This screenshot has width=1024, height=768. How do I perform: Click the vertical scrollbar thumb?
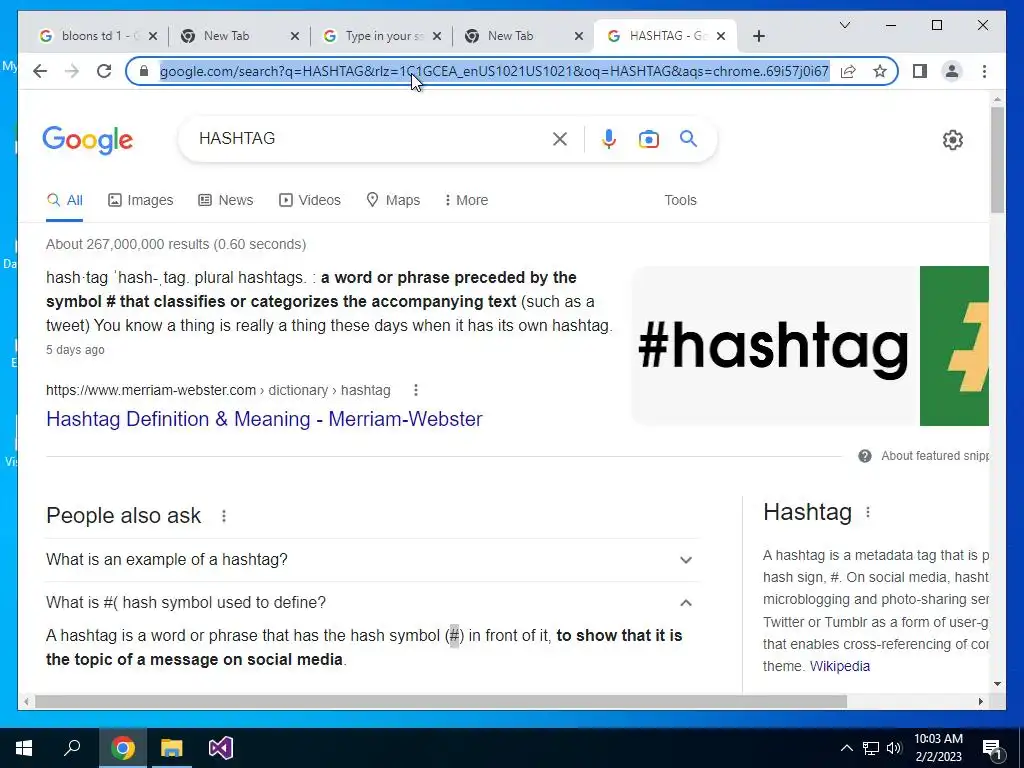click(997, 159)
